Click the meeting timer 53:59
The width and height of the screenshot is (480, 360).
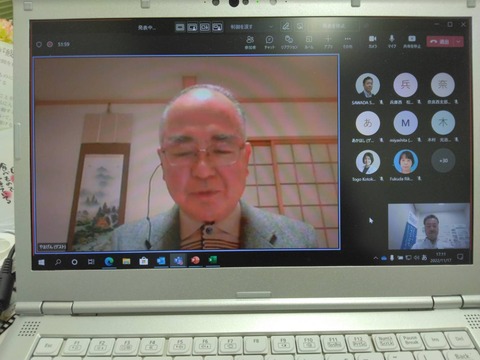tap(63, 44)
